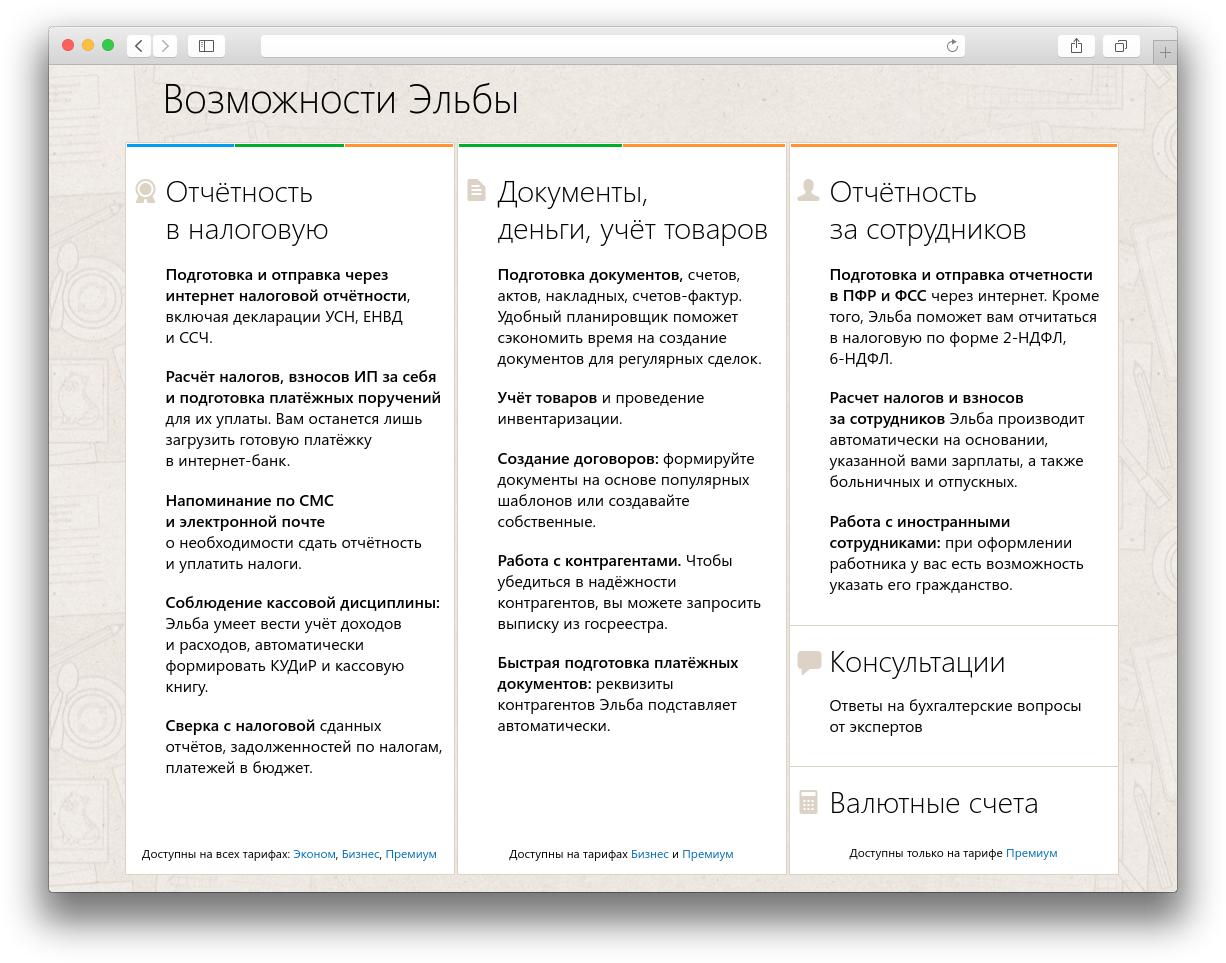Go forward using the browser forward arrow
Image resolution: width=1226 pixels, height=963 pixels.
pyautogui.click(x=165, y=46)
